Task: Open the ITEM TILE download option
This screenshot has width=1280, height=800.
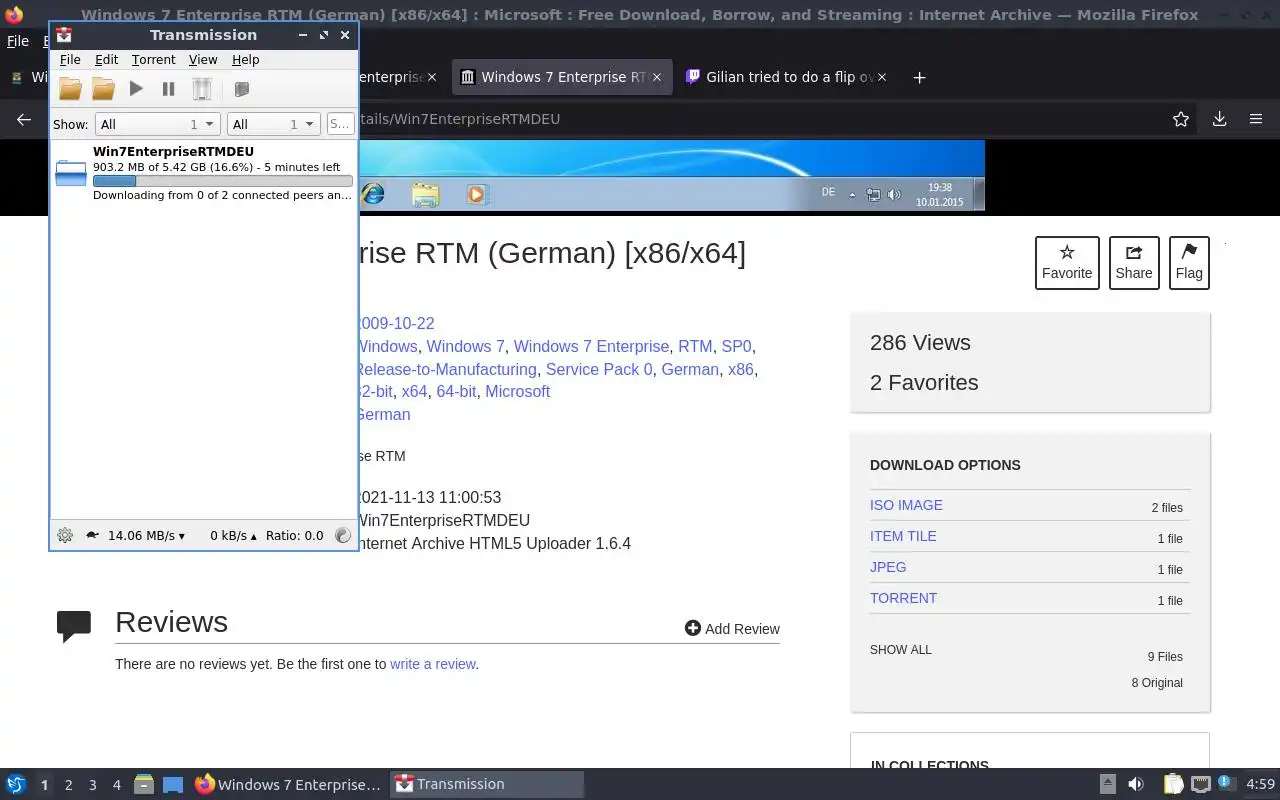Action: [903, 536]
